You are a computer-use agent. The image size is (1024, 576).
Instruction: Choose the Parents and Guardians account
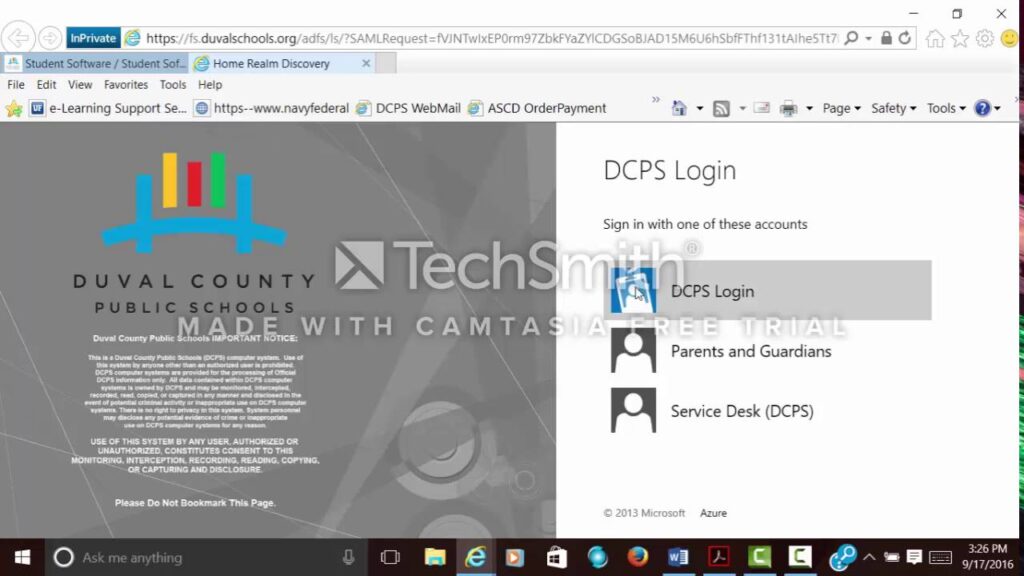[x=768, y=351]
